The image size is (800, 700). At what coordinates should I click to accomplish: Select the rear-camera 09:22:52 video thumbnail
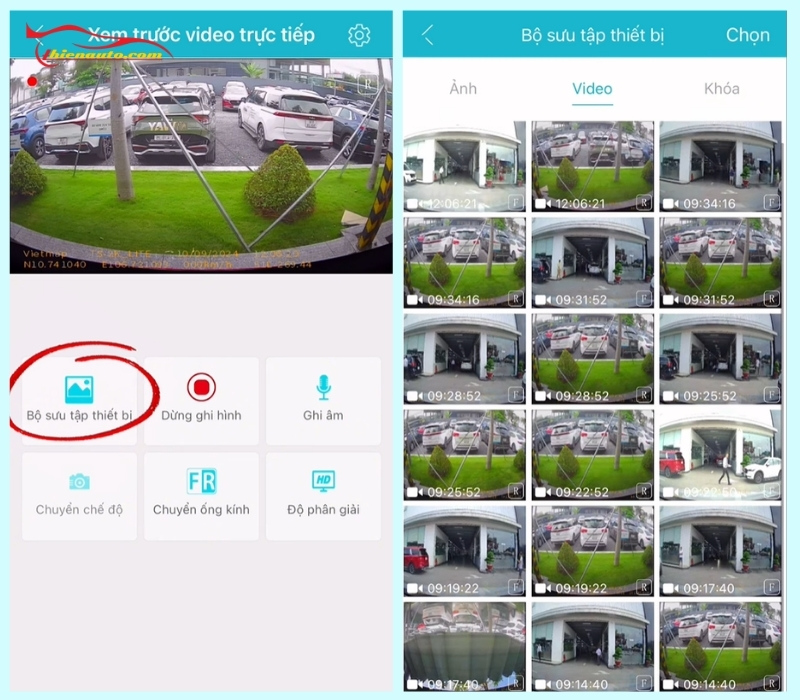(592, 455)
